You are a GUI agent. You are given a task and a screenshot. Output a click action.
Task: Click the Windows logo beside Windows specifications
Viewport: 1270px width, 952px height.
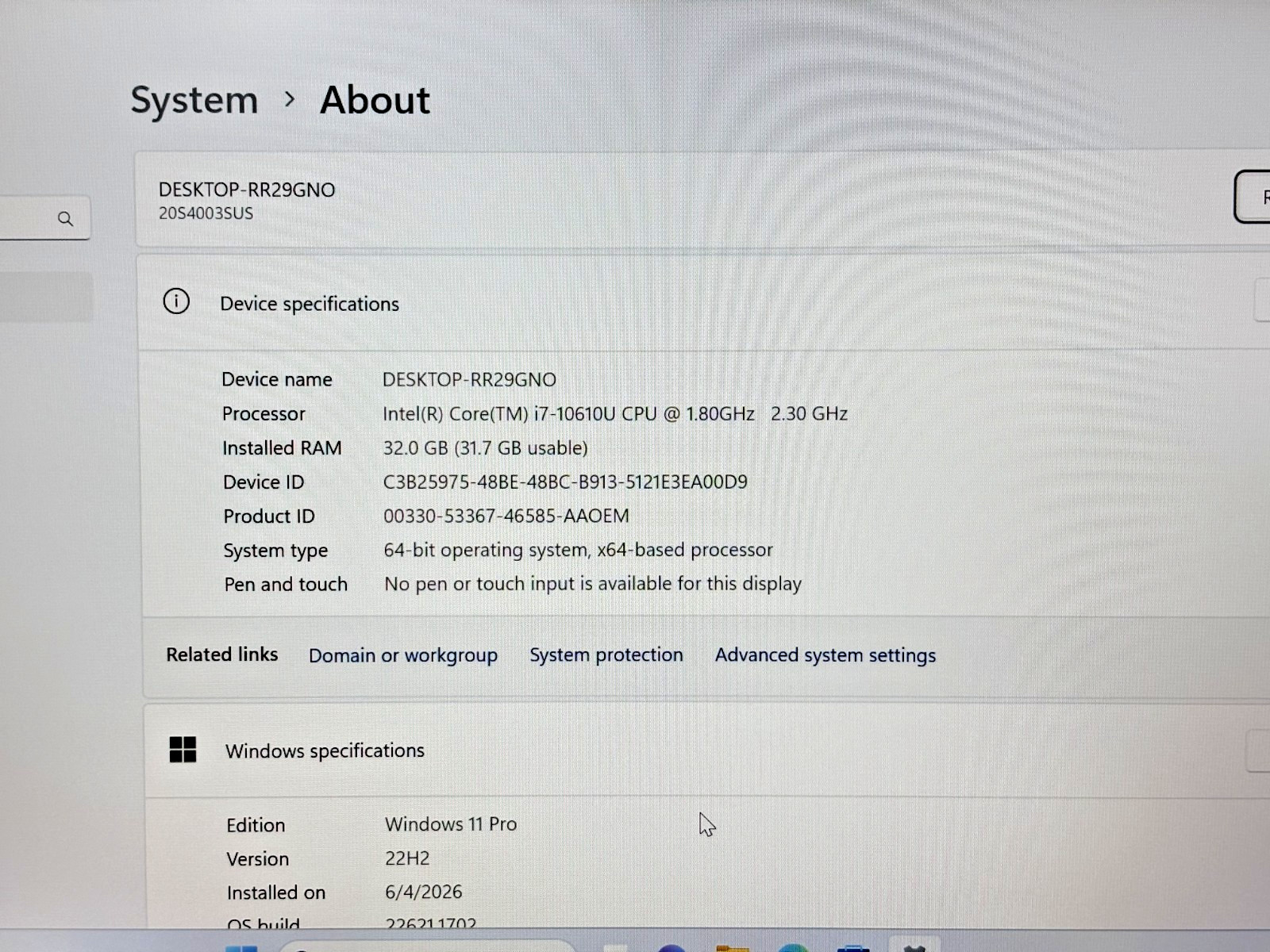click(183, 750)
